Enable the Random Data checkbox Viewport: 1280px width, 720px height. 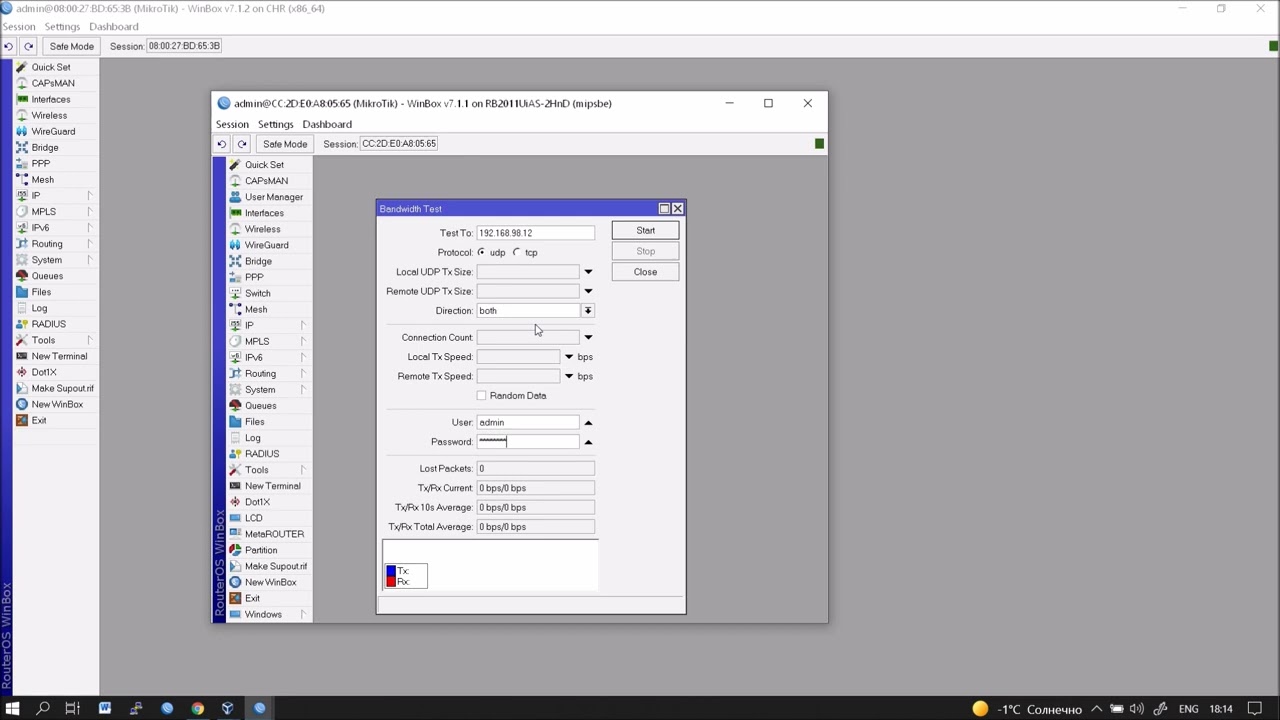(x=482, y=396)
